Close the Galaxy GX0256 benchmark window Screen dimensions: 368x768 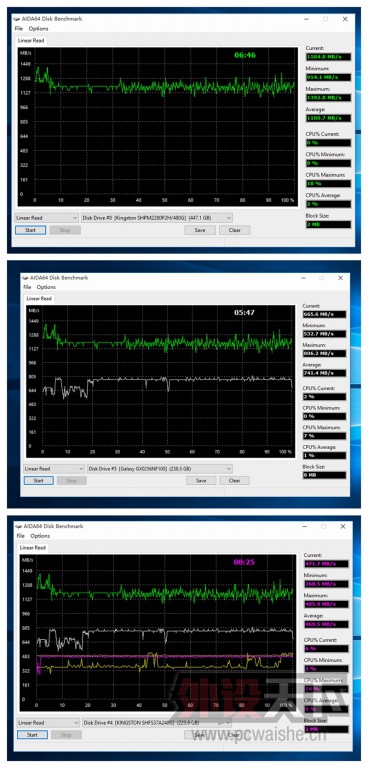click(x=341, y=278)
